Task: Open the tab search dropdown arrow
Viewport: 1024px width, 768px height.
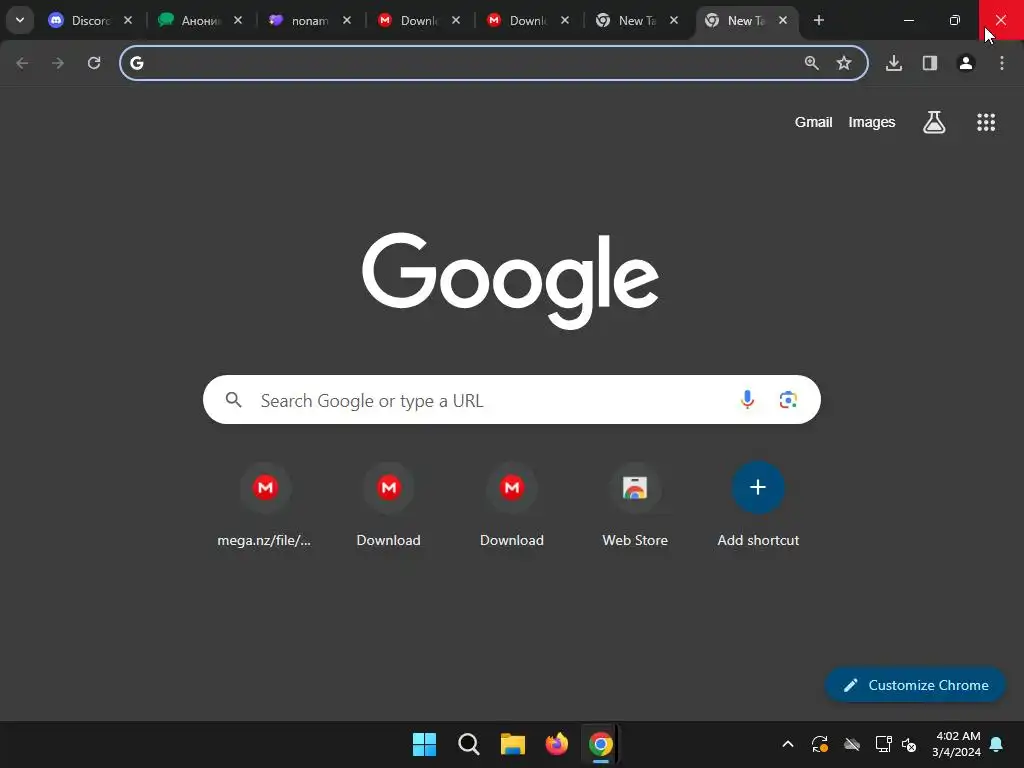Action: pos(20,20)
